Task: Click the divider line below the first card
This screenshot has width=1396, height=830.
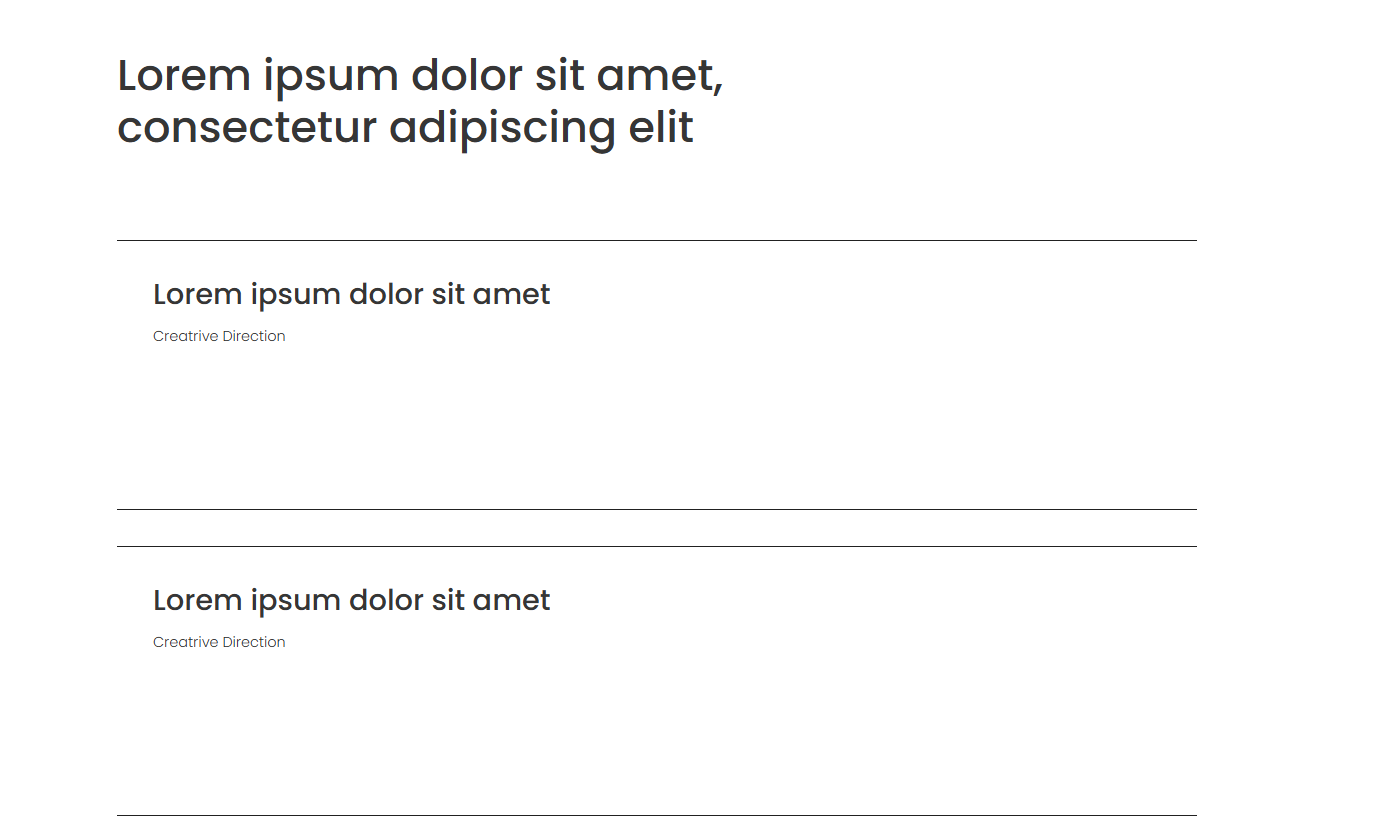Action: click(656, 509)
